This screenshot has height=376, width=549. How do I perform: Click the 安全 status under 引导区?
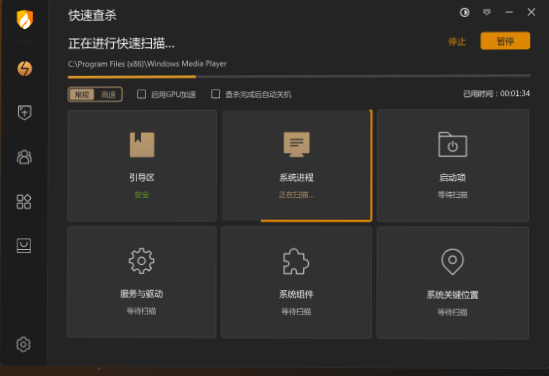click(x=142, y=195)
